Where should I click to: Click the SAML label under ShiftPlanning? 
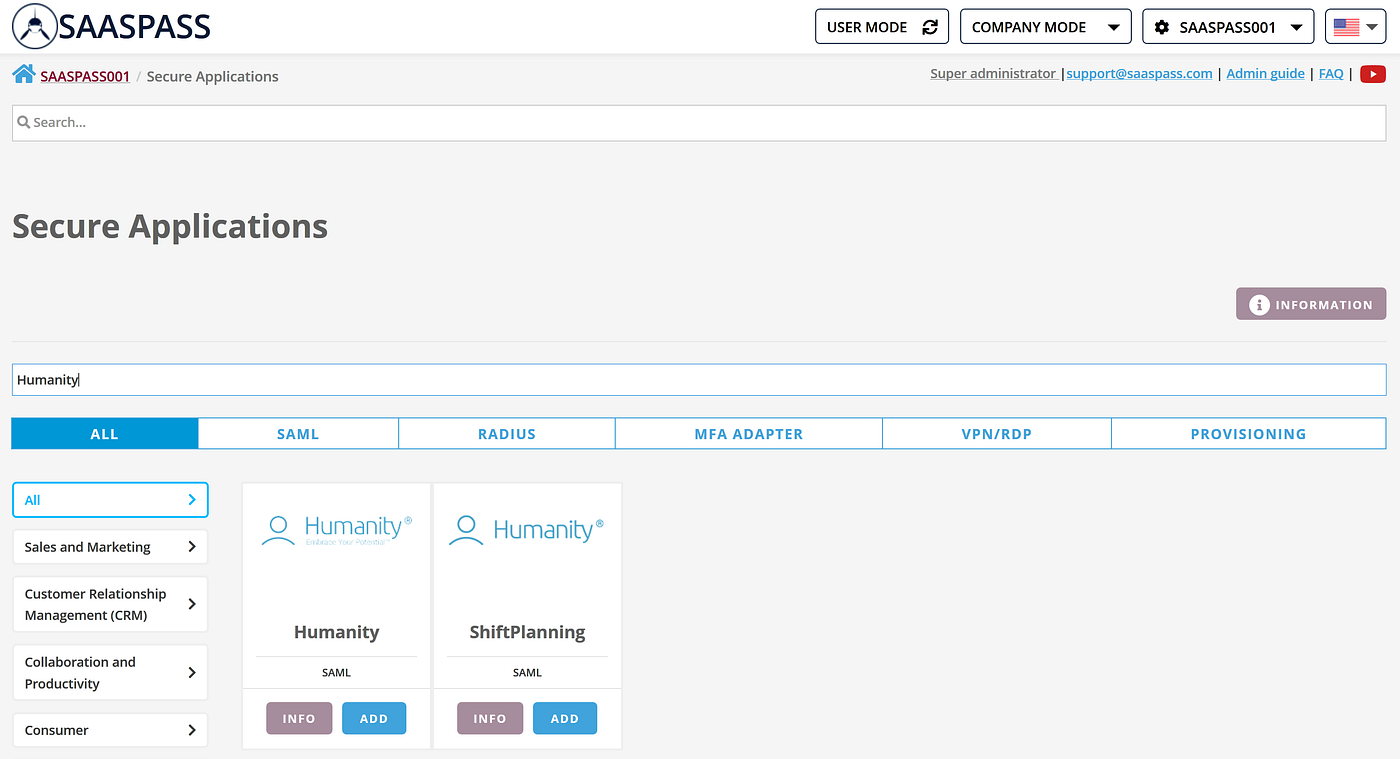click(527, 673)
